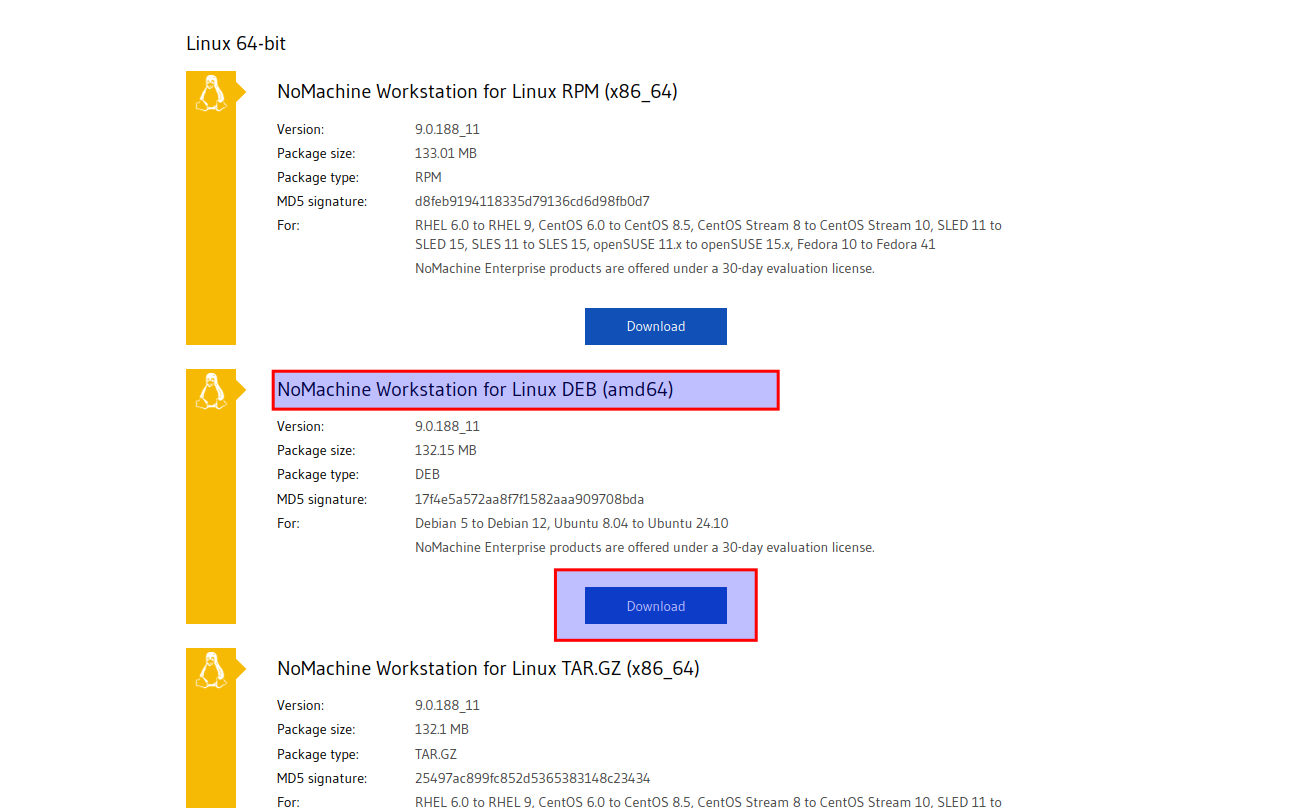Click the RHEL and CentOS list under RPM

coord(707,235)
